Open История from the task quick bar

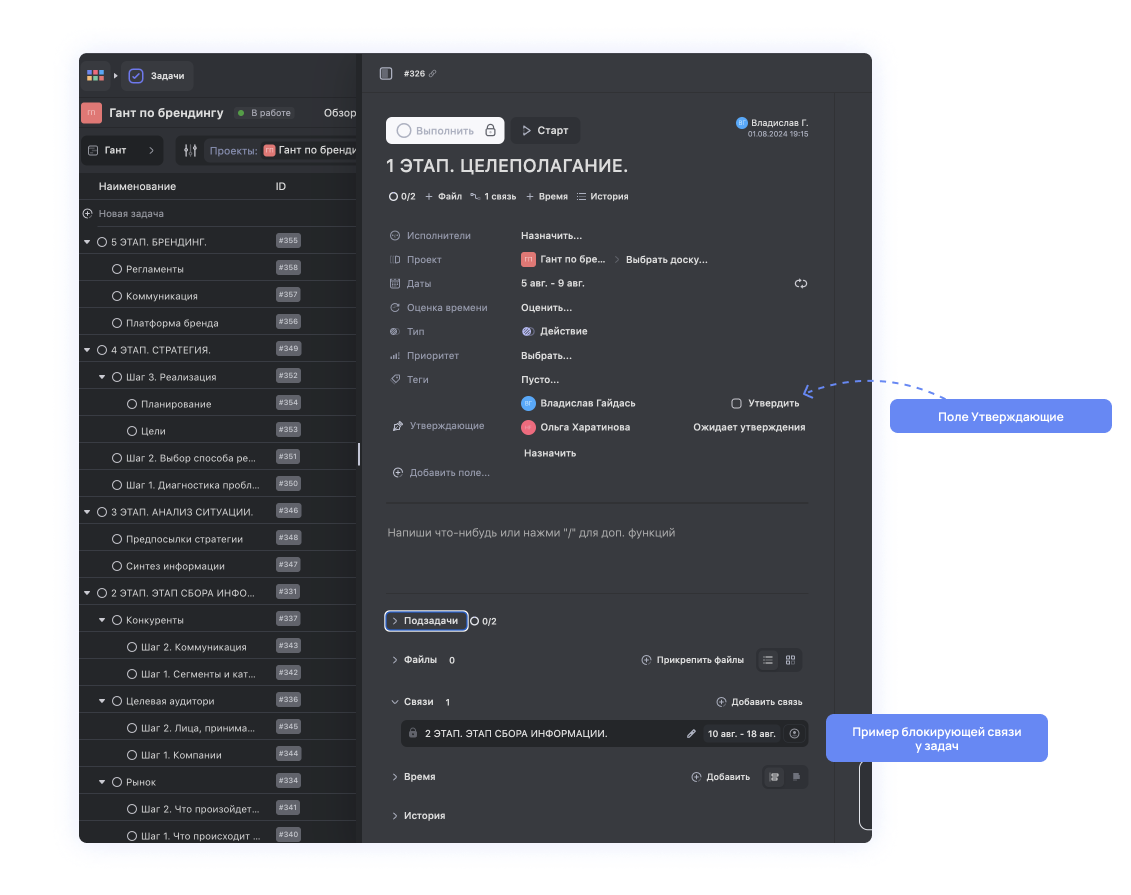602,197
